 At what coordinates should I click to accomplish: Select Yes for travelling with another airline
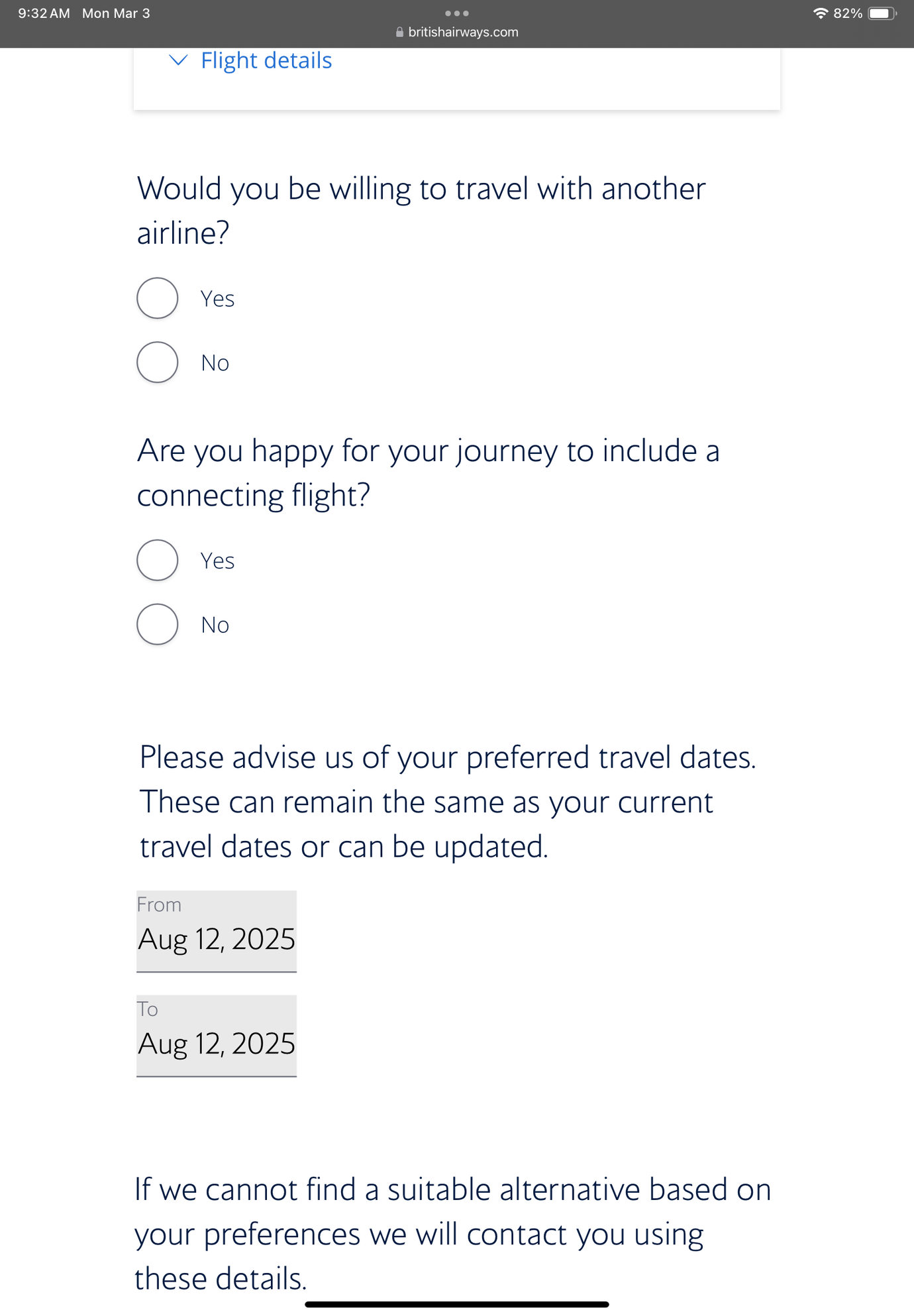[158, 298]
